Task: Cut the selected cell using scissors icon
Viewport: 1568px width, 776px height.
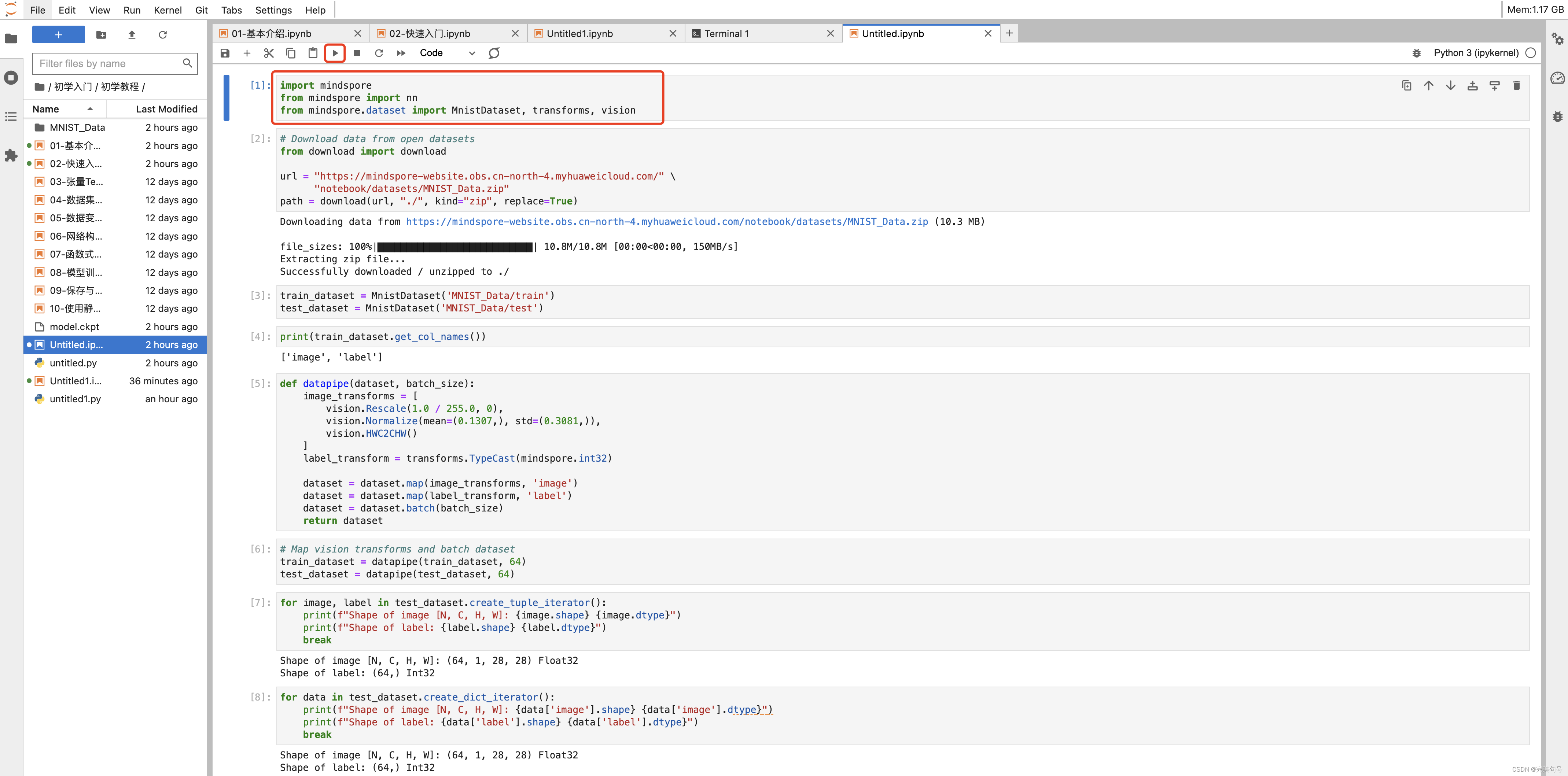Action: [x=269, y=53]
